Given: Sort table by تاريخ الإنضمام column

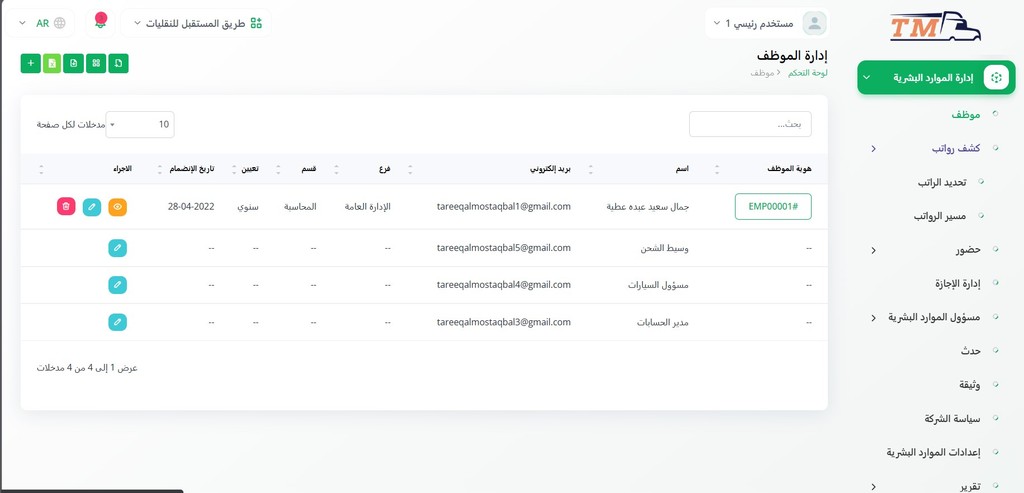Looking at the screenshot, I should [x=192, y=169].
